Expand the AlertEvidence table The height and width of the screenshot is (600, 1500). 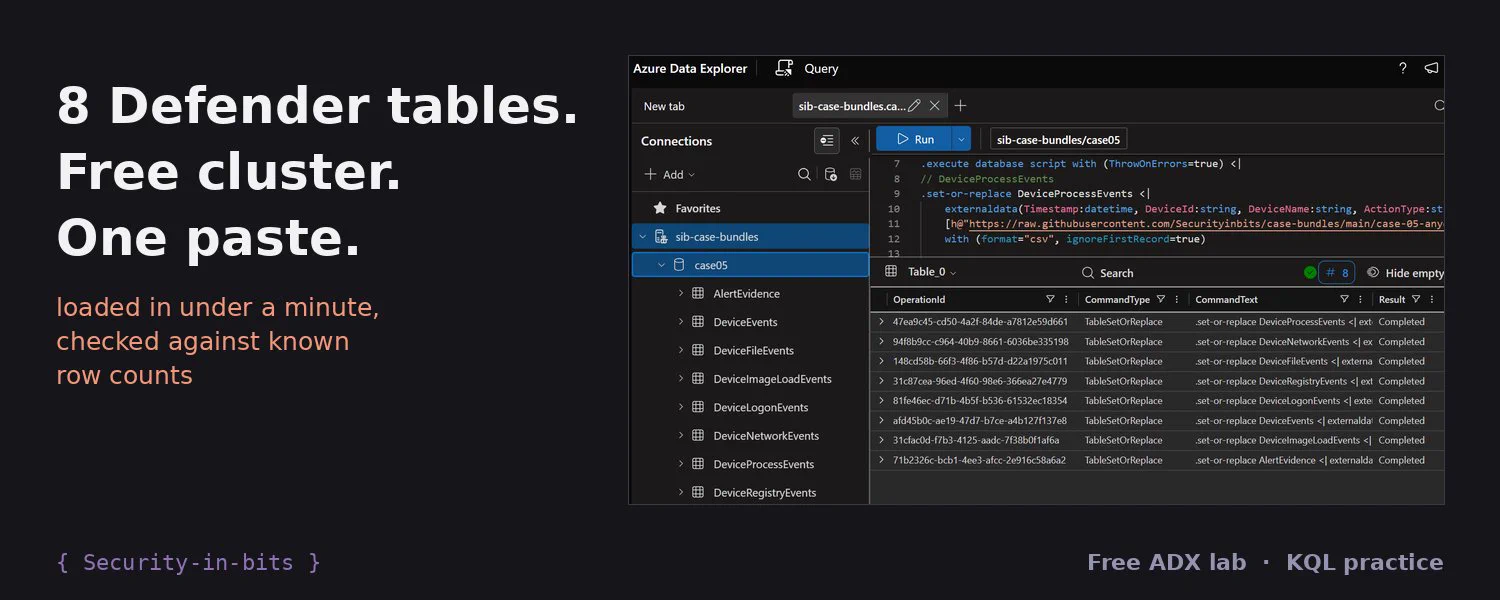680,293
